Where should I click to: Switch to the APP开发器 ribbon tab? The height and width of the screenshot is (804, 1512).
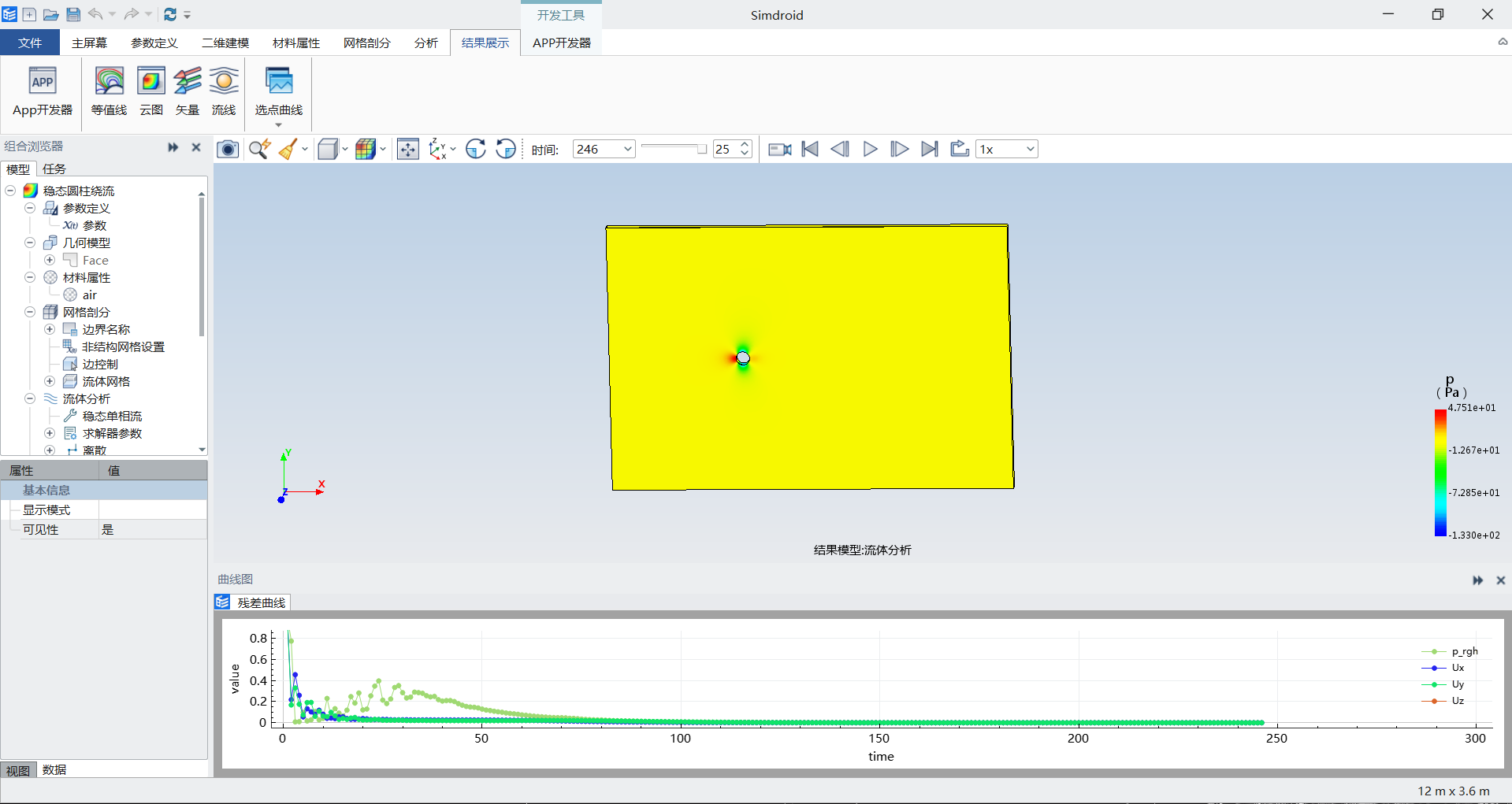click(562, 43)
